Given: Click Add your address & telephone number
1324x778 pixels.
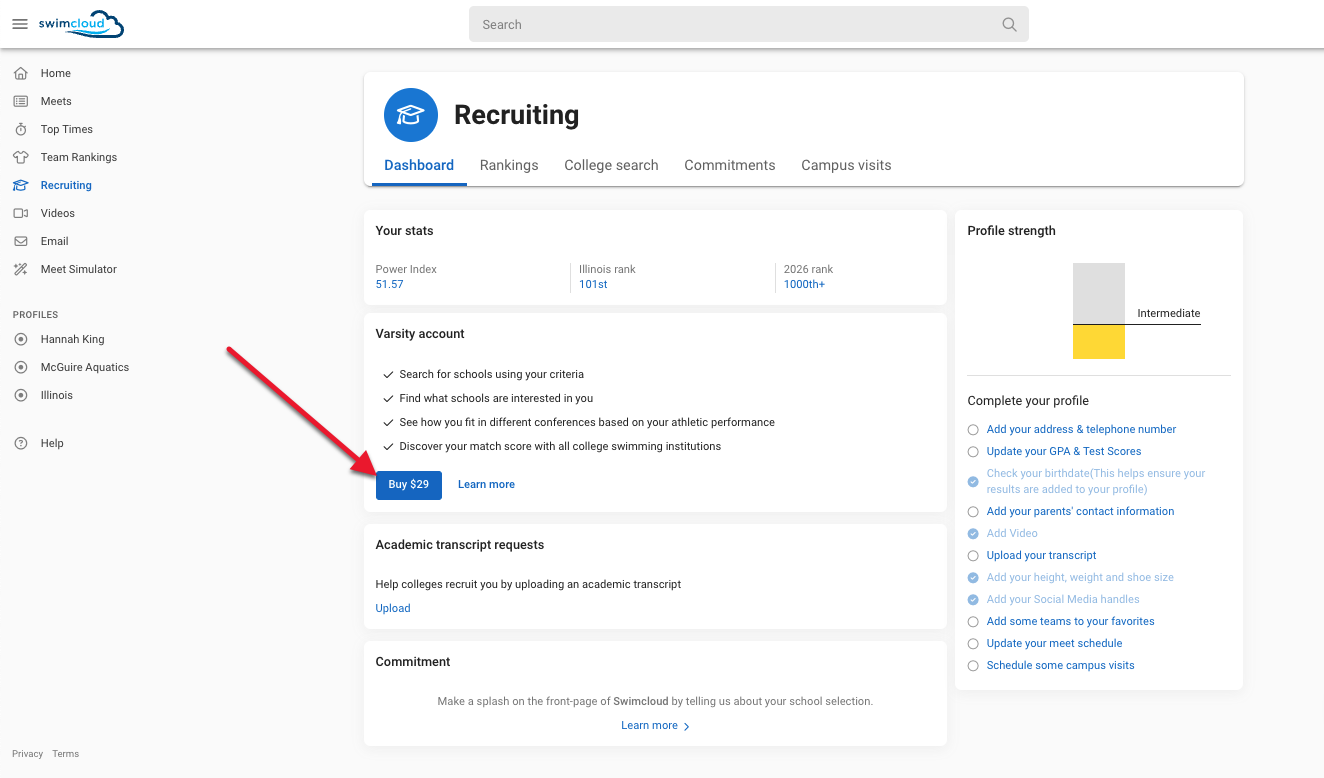Looking at the screenshot, I should point(1081,429).
